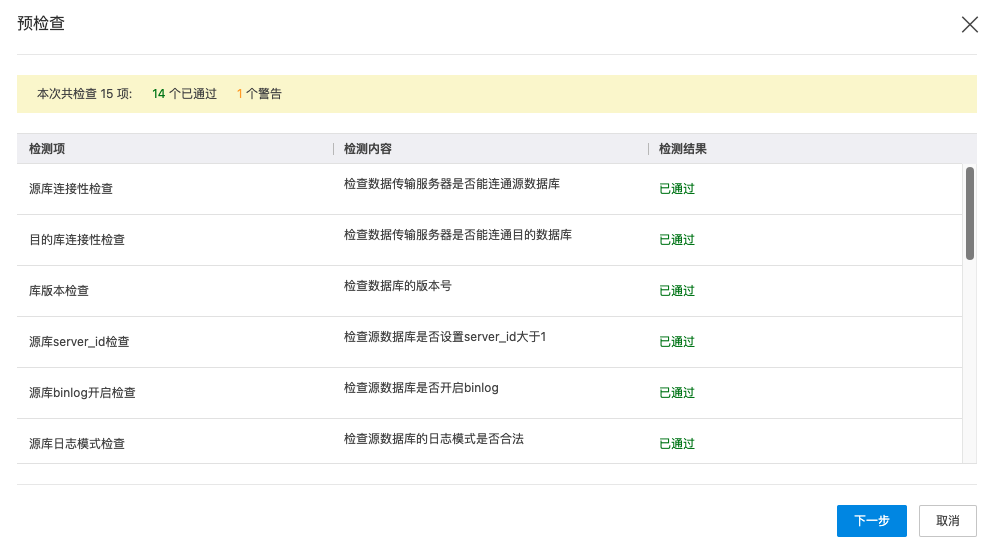The height and width of the screenshot is (546, 994).
Task: Click the 检测项 column header
Action: [47, 149]
